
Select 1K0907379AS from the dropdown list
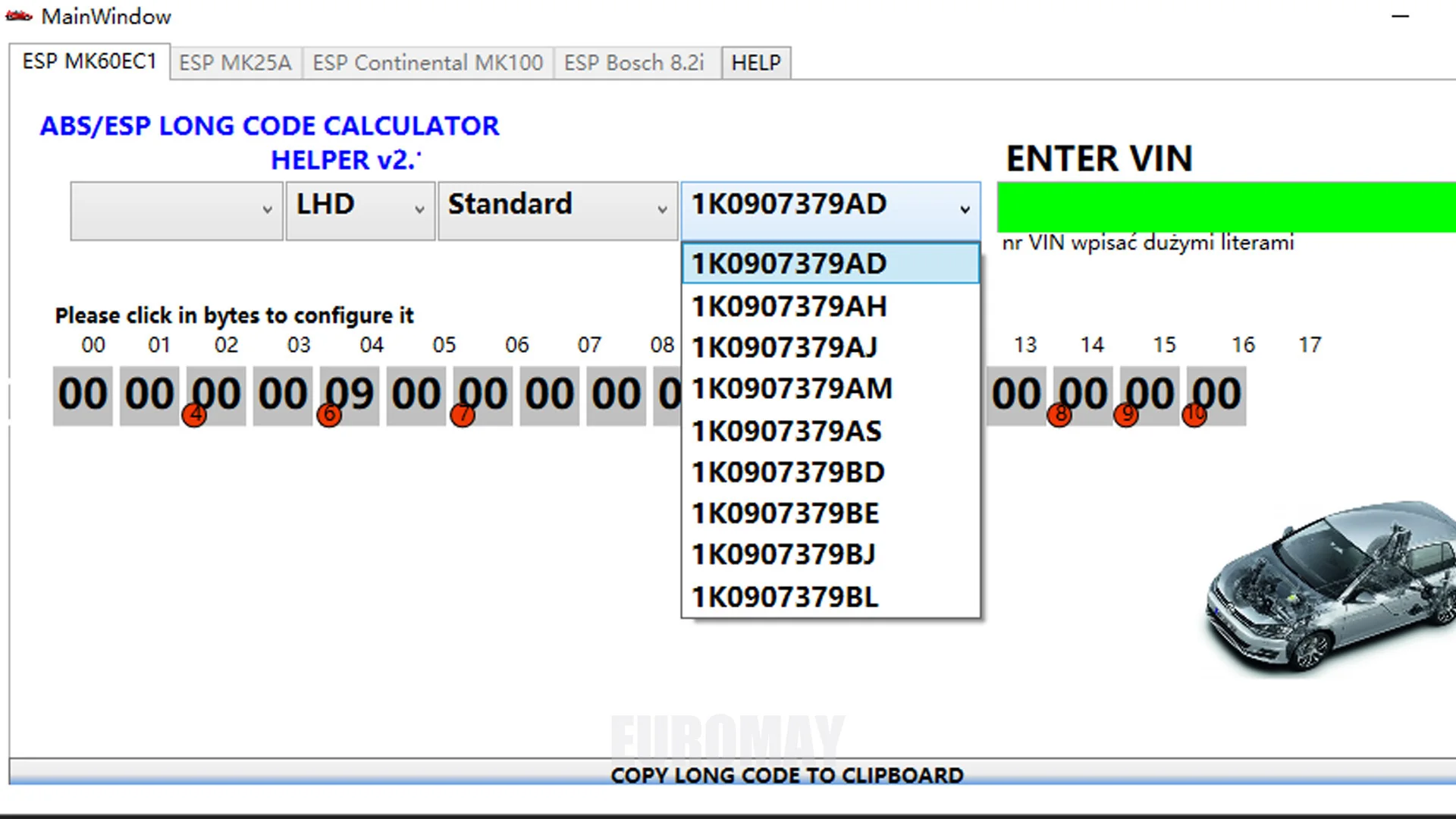point(830,431)
